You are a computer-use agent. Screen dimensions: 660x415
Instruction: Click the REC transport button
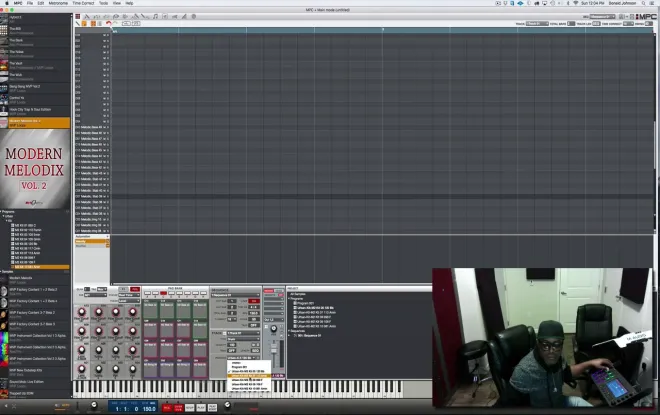pos(167,408)
